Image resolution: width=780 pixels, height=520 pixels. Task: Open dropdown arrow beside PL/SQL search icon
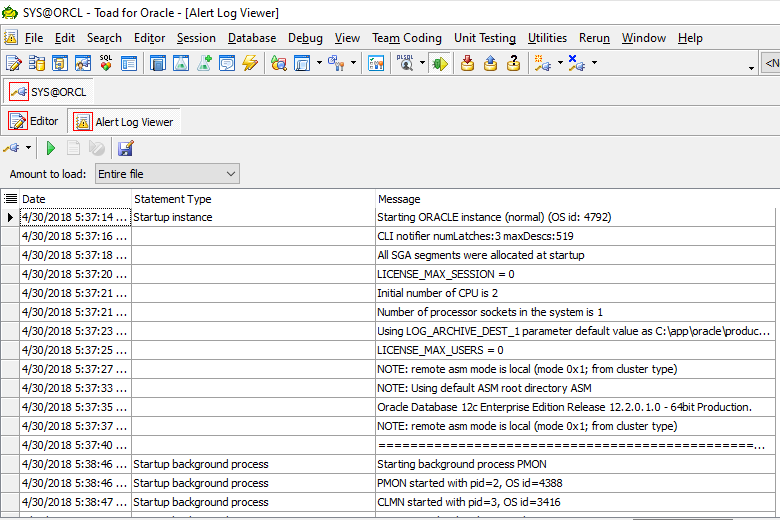[422, 63]
